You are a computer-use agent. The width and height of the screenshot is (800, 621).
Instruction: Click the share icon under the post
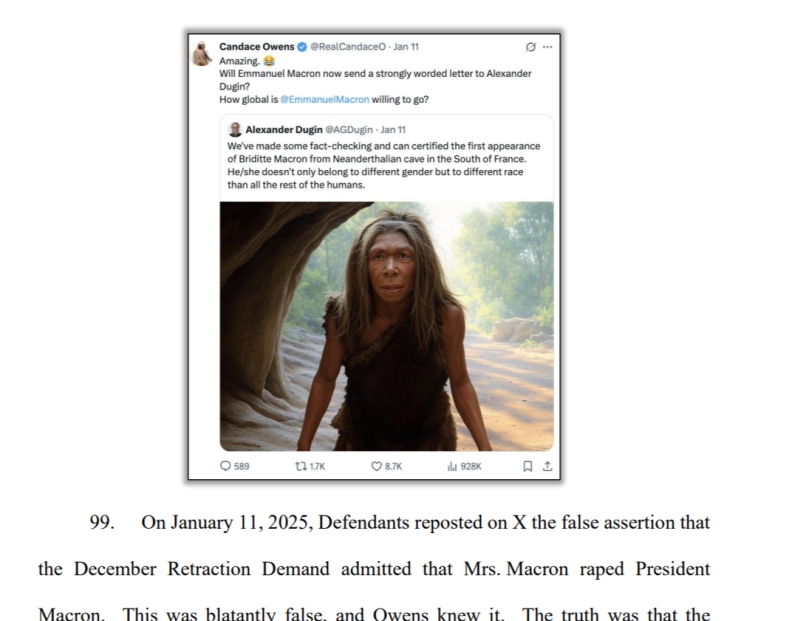547,466
